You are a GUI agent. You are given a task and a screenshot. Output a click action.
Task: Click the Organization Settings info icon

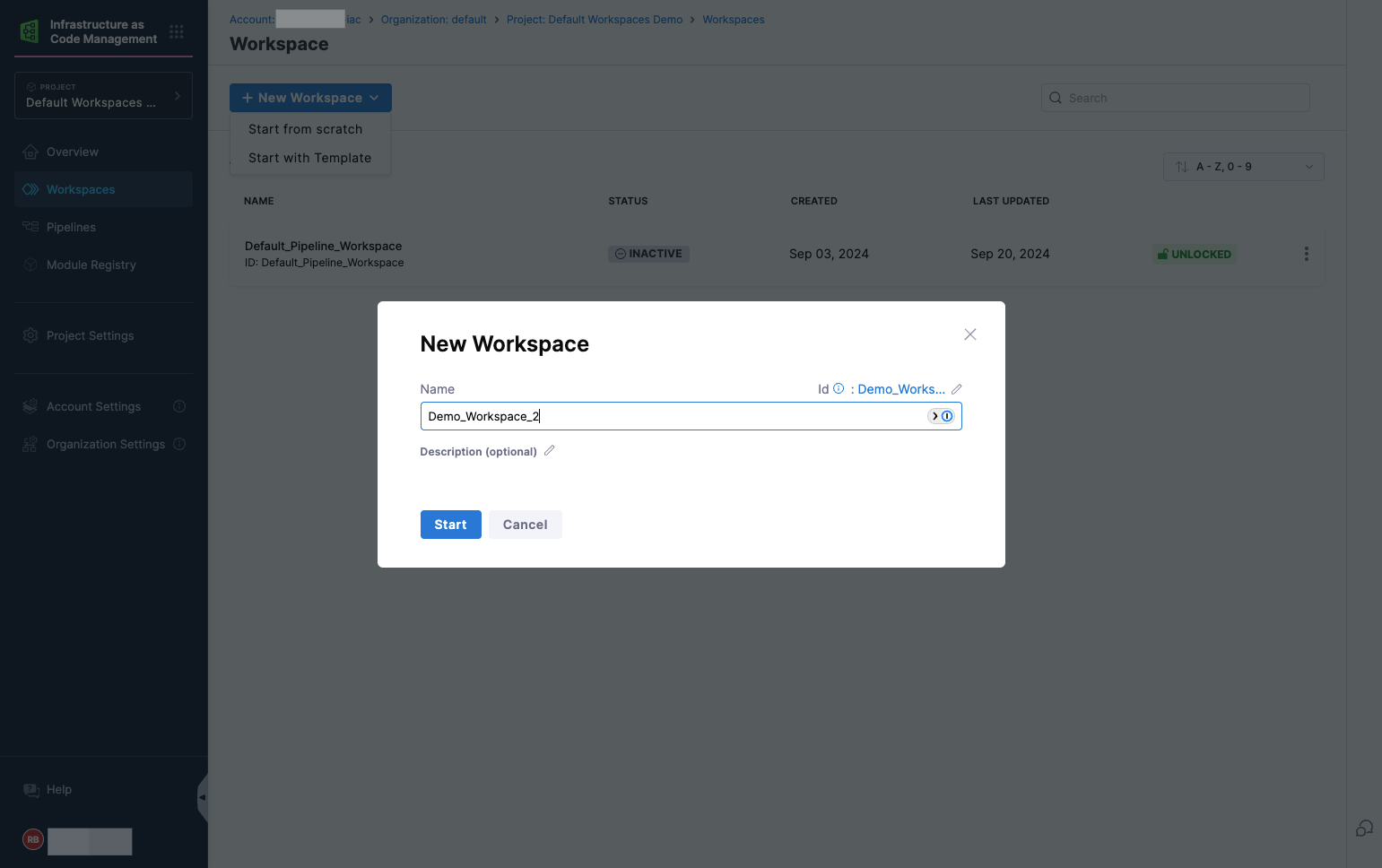[179, 444]
